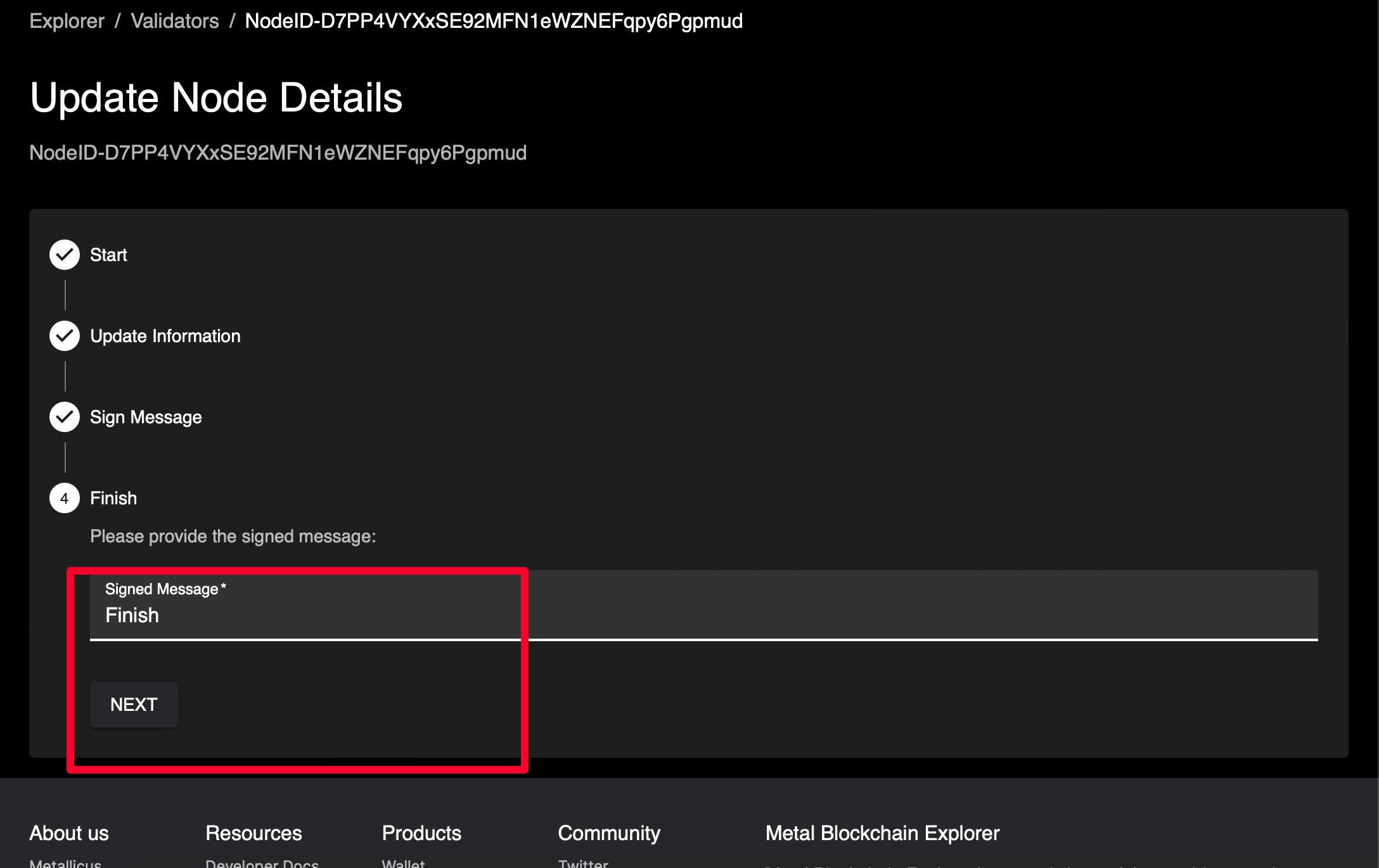Click the About us footer heading
This screenshot has height=868, width=1379.
click(x=69, y=833)
